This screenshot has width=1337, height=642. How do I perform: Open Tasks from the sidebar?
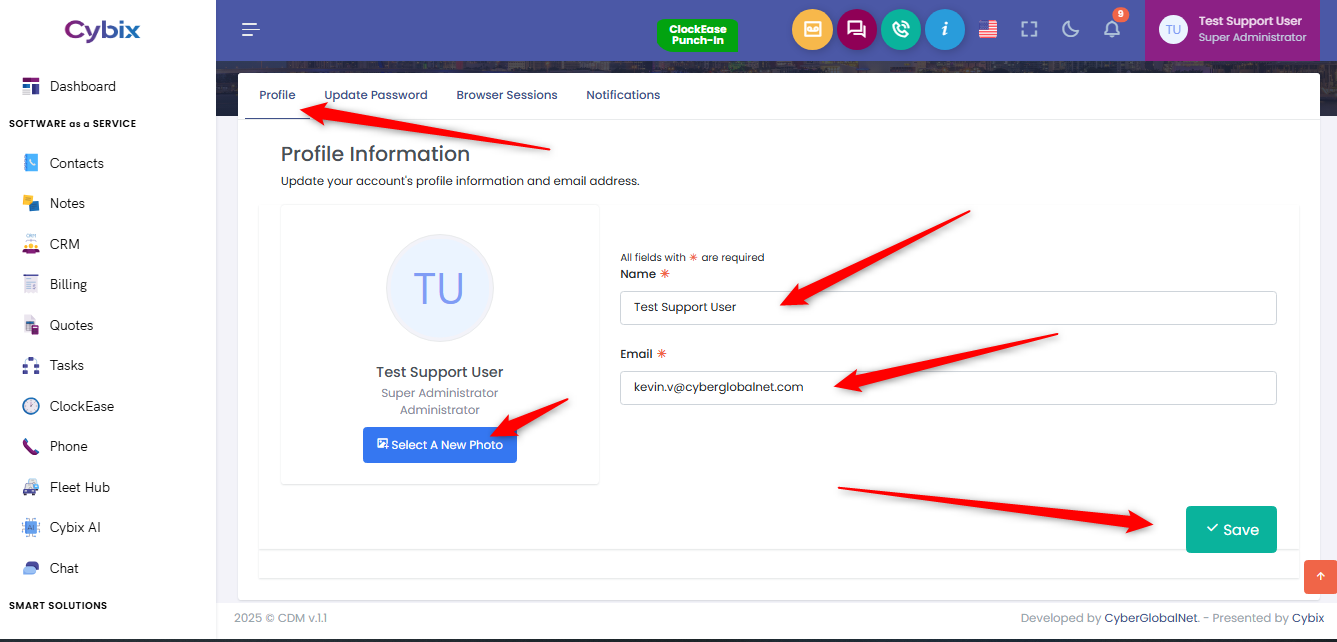[x=53, y=365]
